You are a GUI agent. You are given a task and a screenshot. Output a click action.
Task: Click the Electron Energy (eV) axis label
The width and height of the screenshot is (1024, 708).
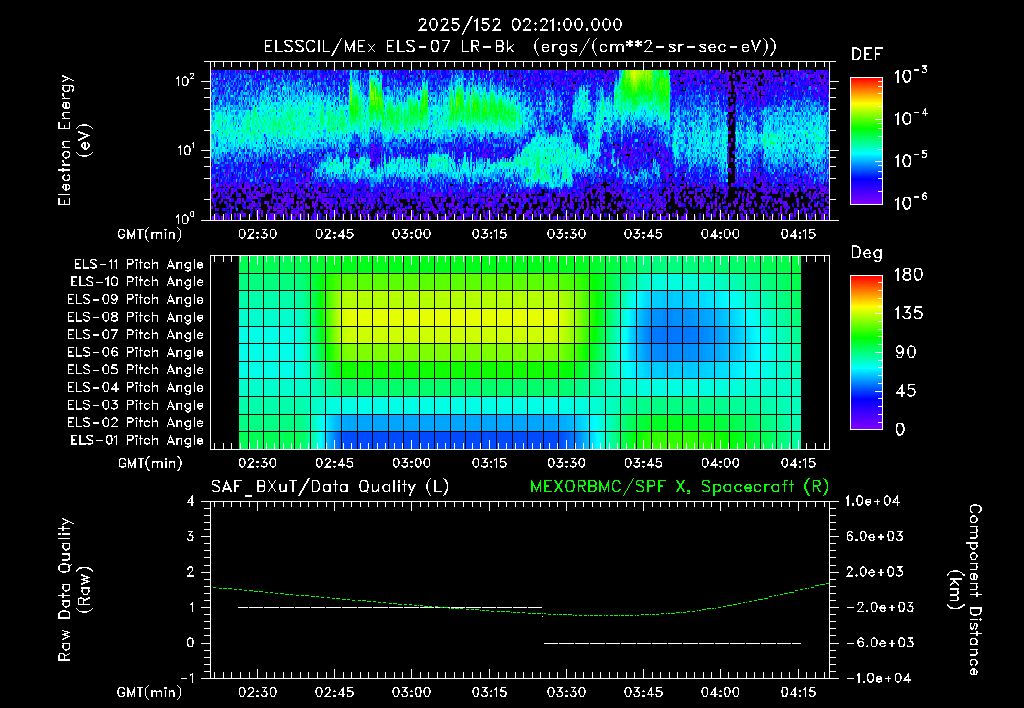pos(74,140)
